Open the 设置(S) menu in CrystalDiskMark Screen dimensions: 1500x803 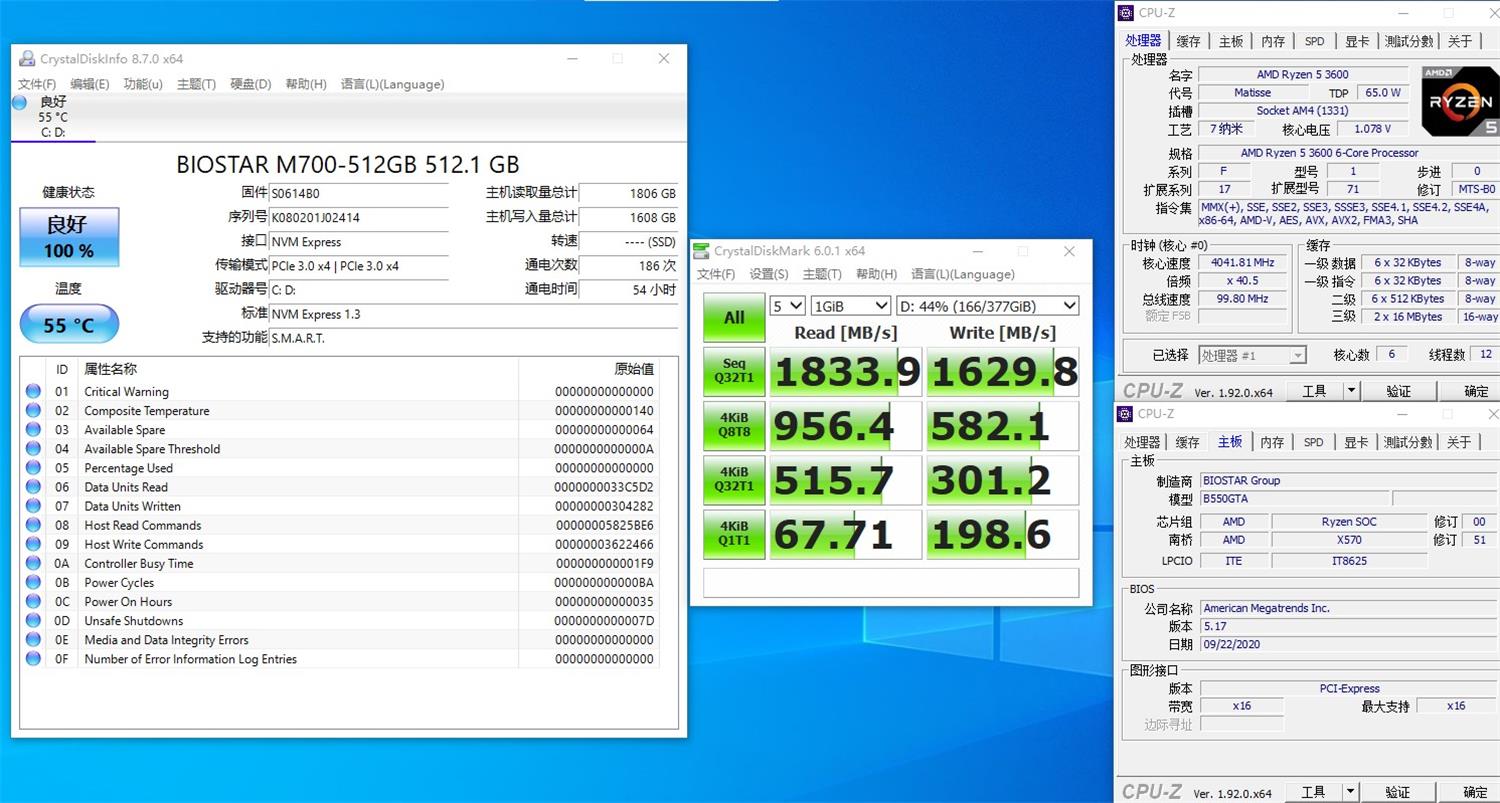768,274
